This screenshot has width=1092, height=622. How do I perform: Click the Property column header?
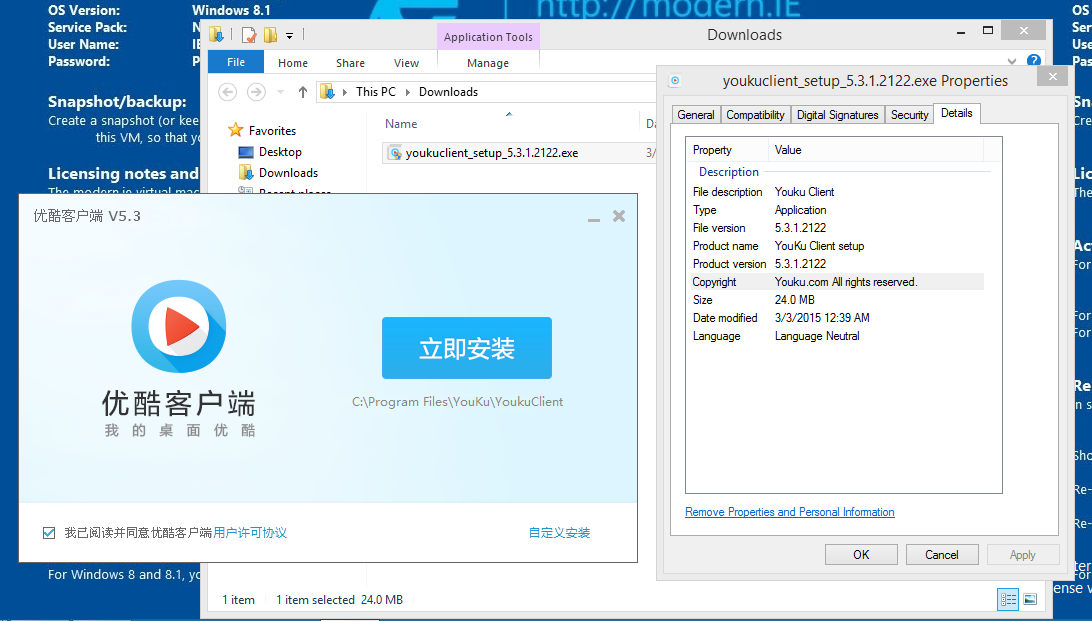click(x=712, y=150)
